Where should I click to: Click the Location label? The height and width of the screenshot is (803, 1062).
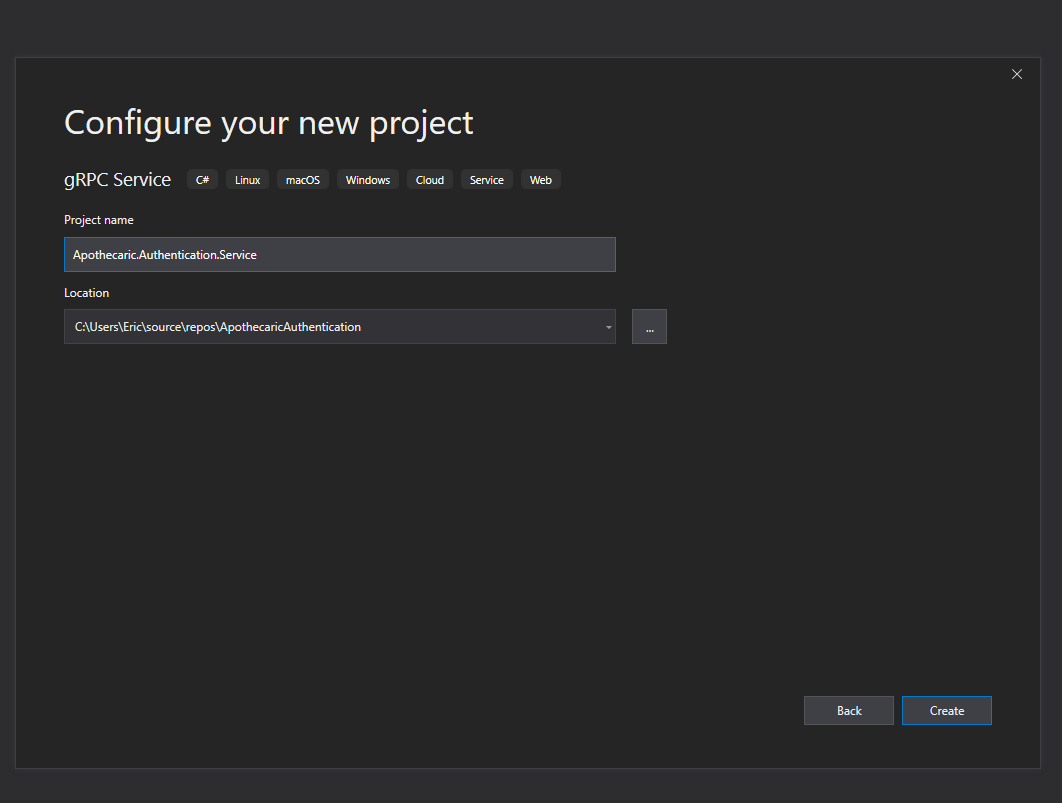(86, 293)
